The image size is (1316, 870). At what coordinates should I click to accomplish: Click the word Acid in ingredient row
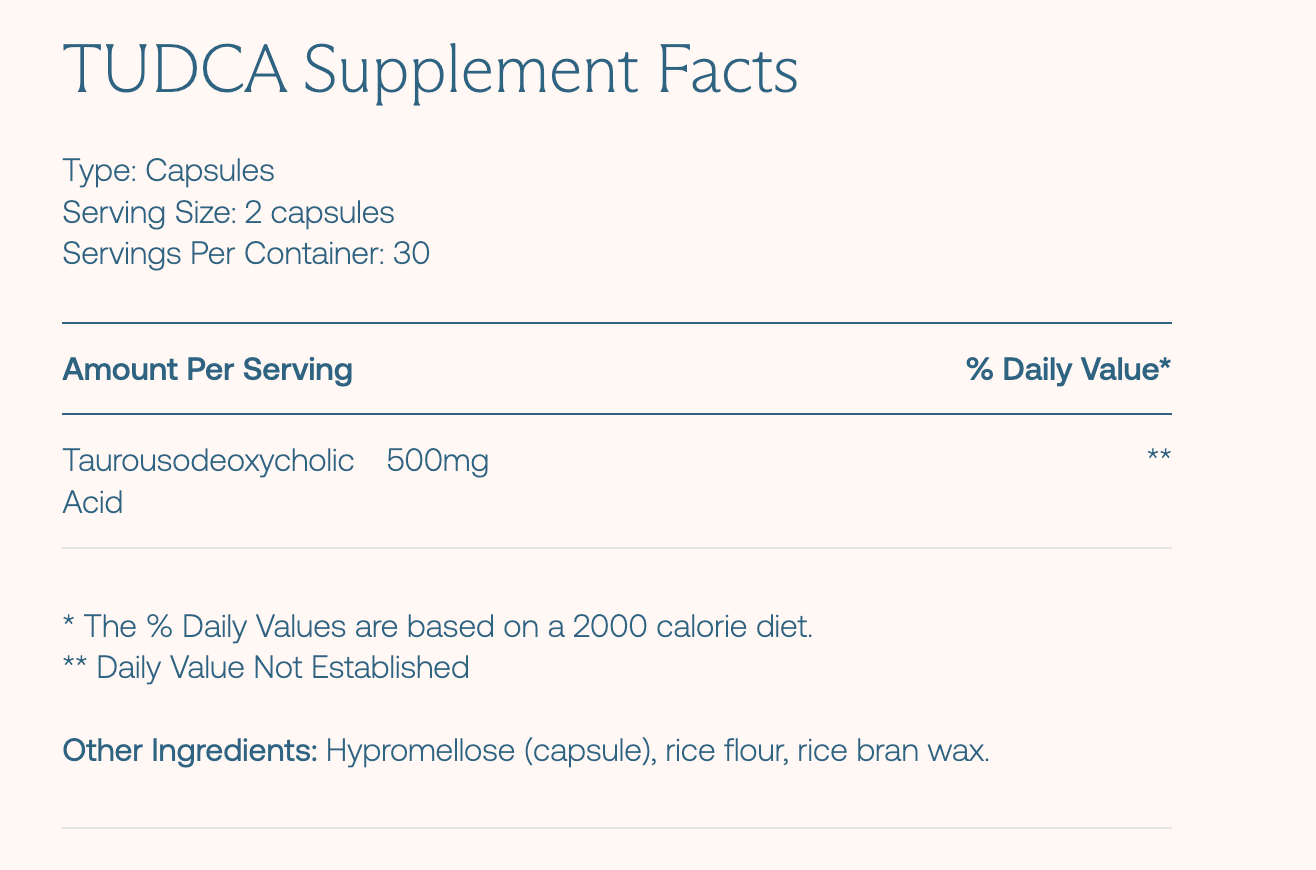pyautogui.click(x=92, y=502)
